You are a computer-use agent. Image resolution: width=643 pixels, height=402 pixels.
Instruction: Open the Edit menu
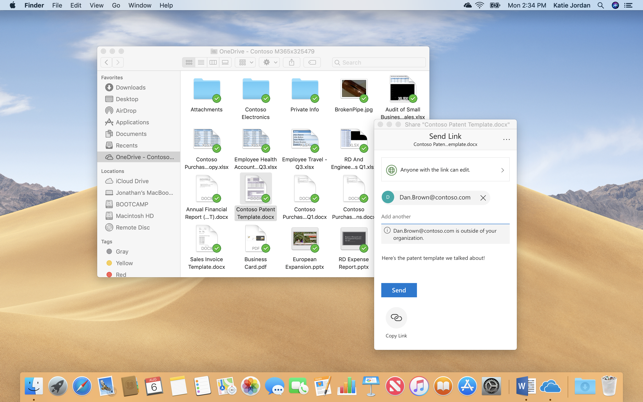[76, 5]
